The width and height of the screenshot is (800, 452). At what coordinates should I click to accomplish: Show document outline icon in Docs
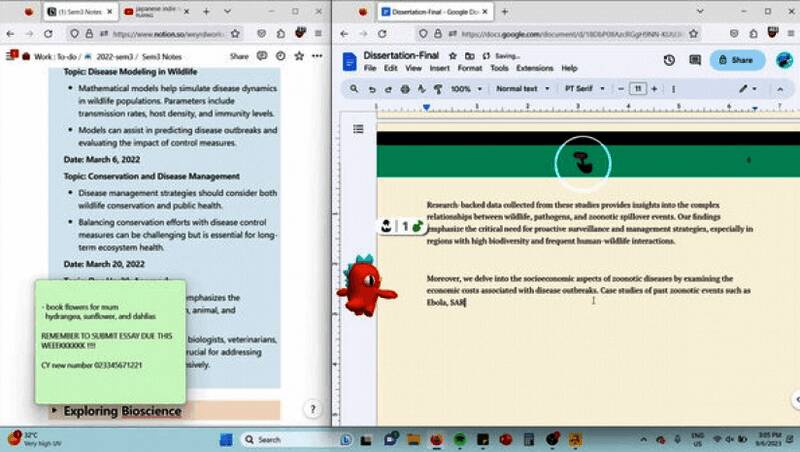point(358,129)
